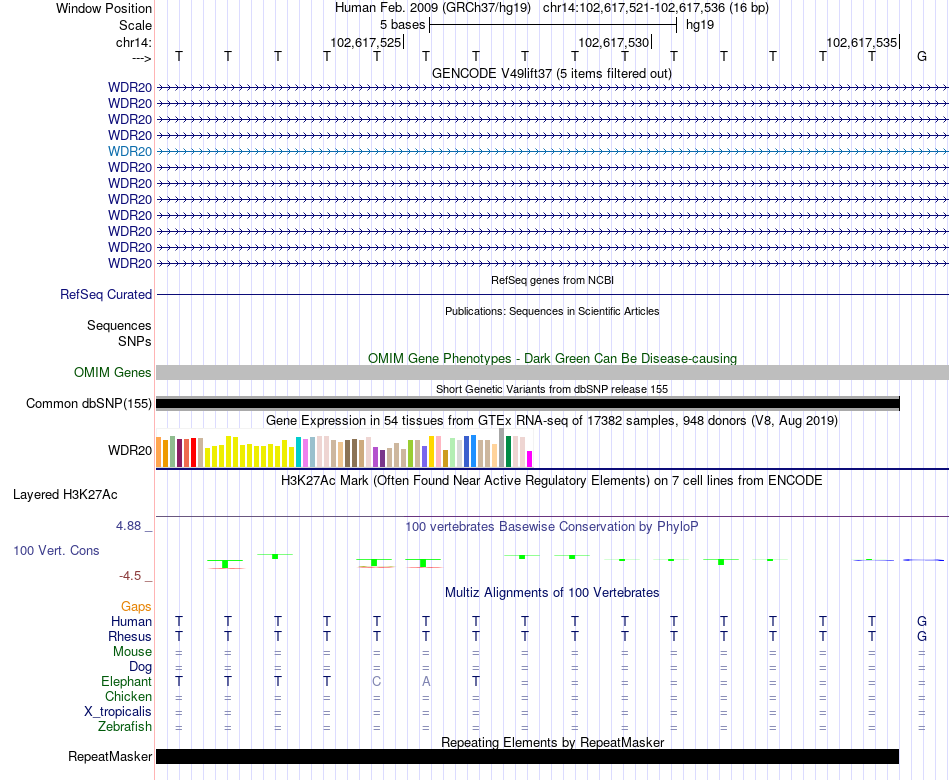Select the Human species label

(131, 622)
